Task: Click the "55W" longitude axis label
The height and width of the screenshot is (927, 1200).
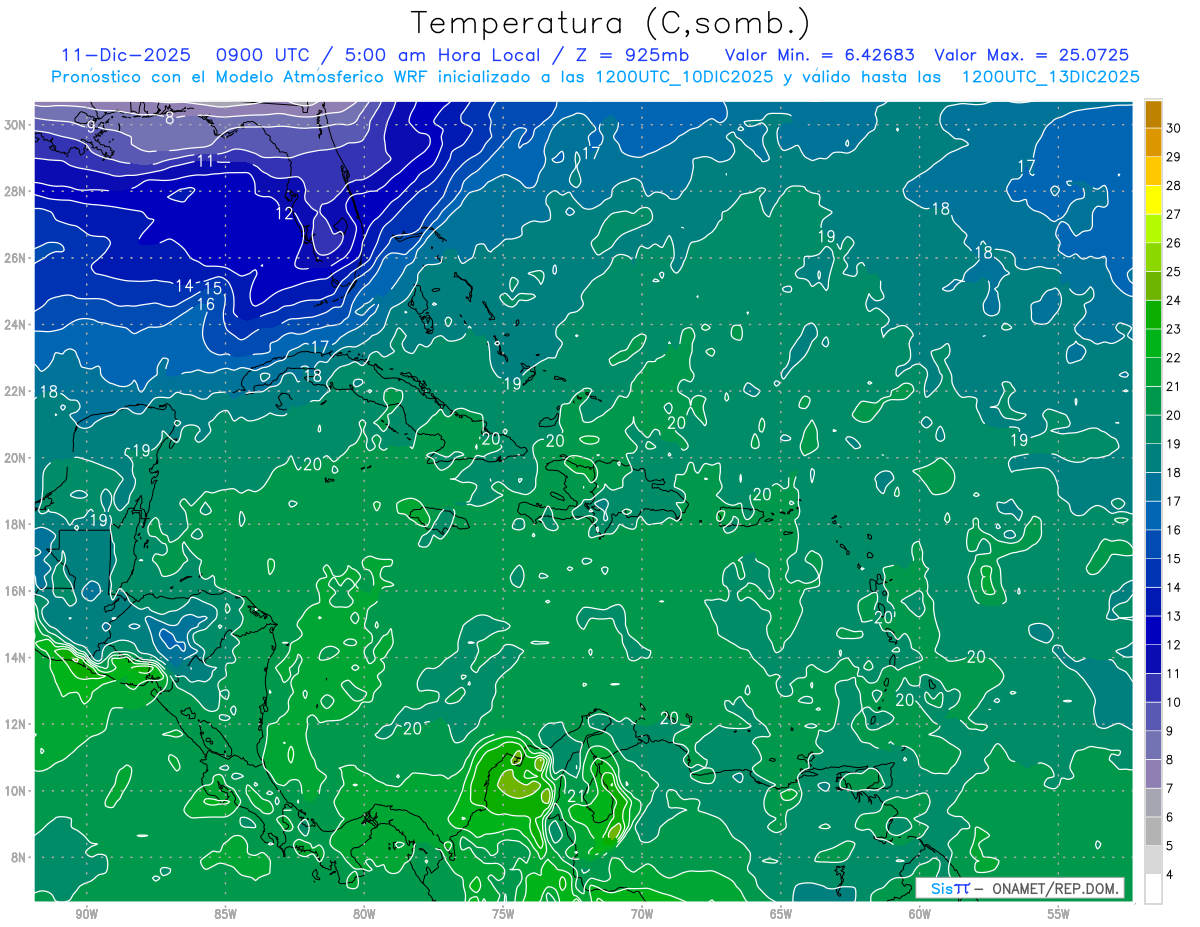Action: click(x=1059, y=915)
